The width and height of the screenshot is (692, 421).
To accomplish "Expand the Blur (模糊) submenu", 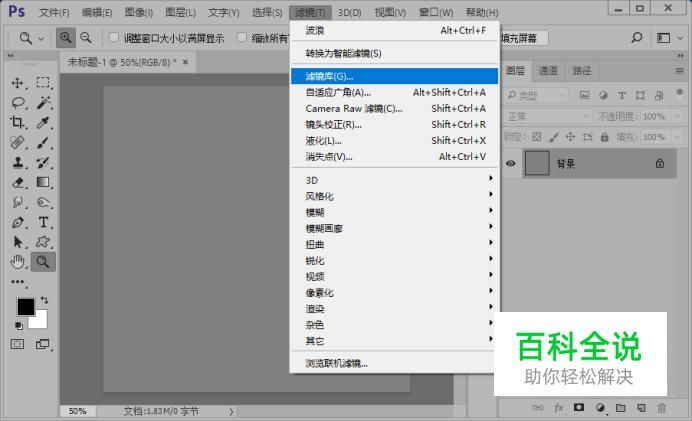I will pyautogui.click(x=393, y=212).
